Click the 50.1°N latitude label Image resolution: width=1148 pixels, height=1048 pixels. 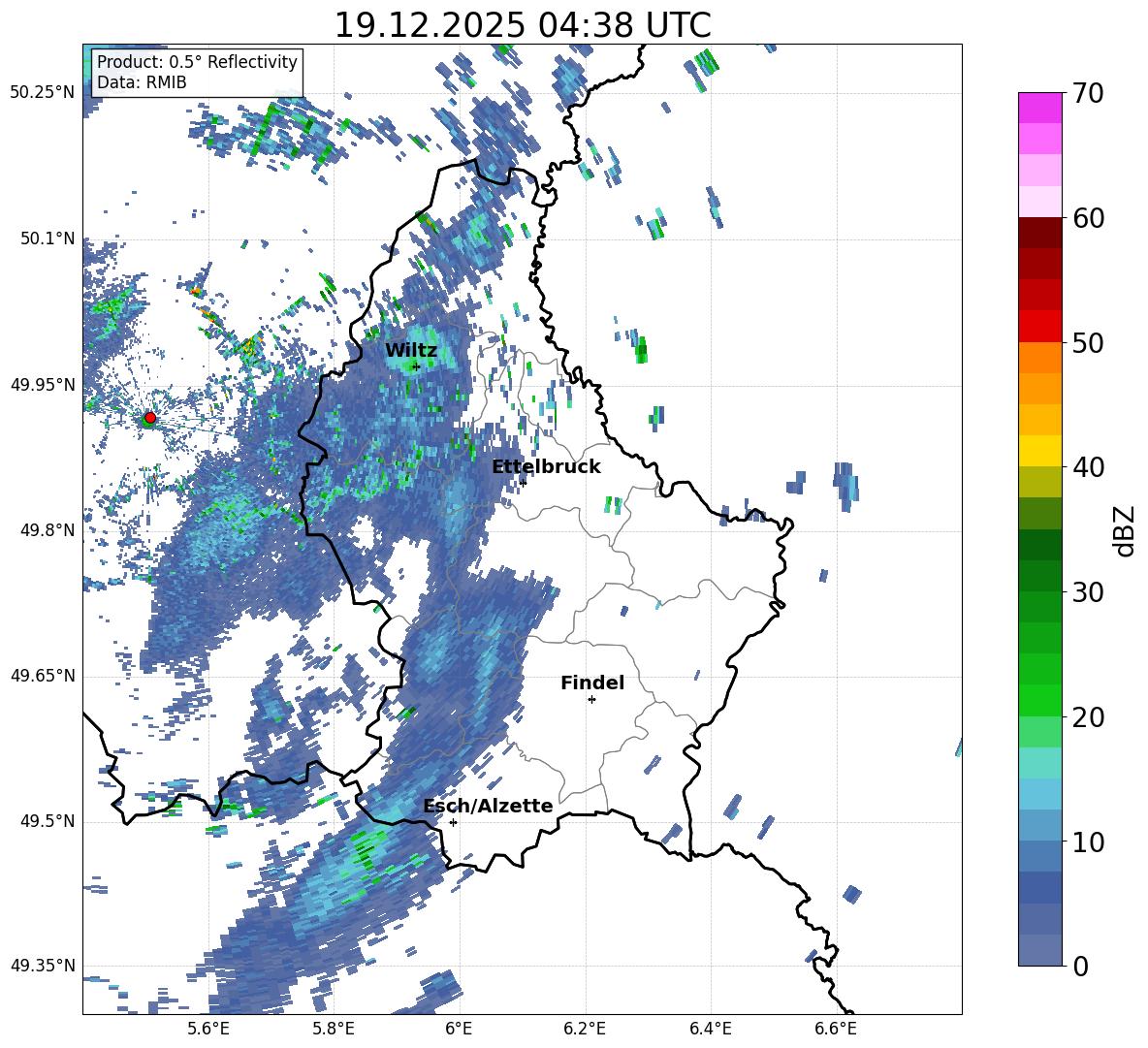coord(47,239)
